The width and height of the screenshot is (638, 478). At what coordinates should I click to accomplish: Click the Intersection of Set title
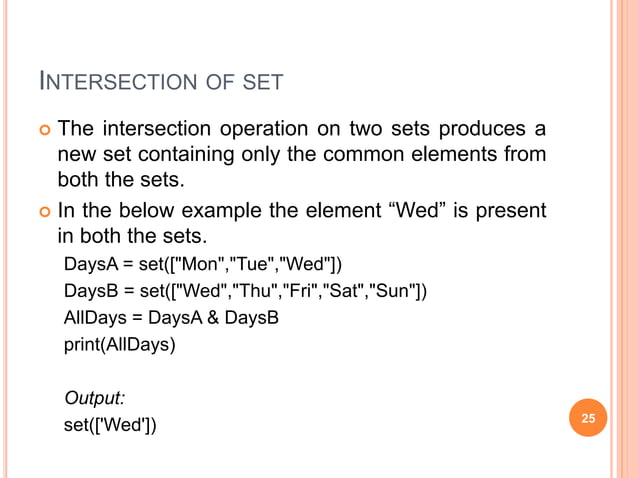coord(161,81)
